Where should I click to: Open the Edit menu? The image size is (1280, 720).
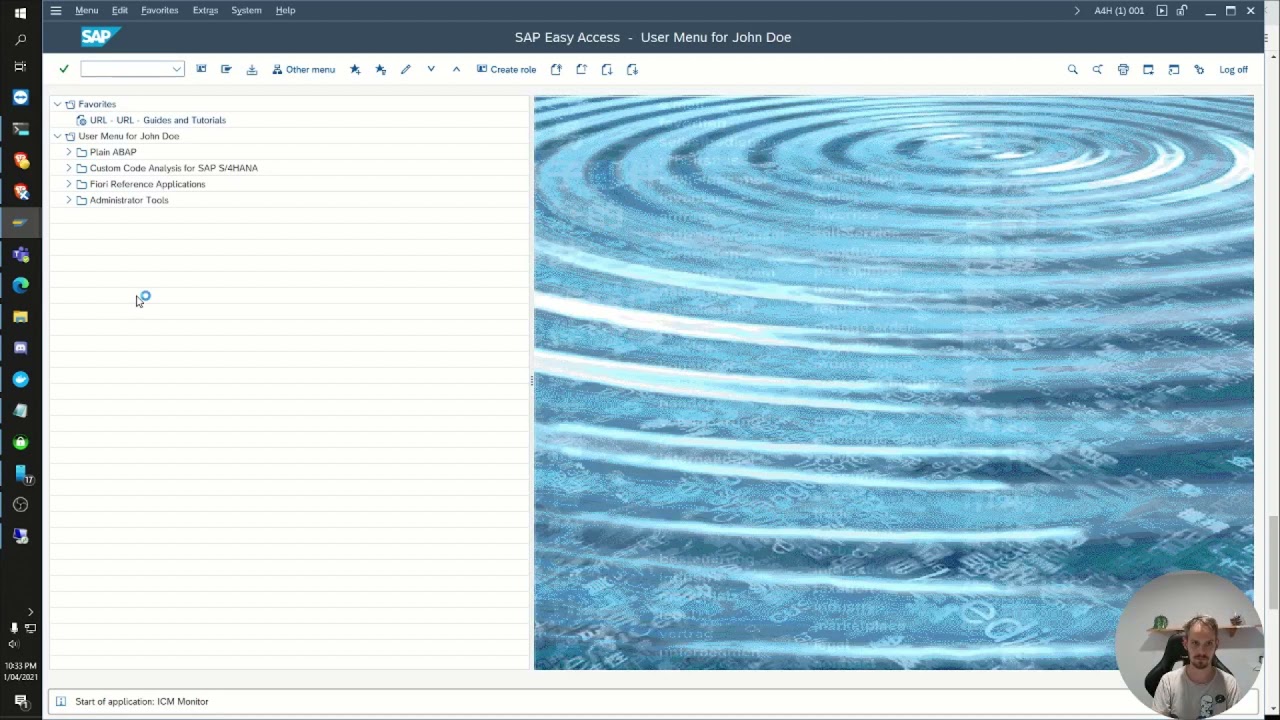120,10
